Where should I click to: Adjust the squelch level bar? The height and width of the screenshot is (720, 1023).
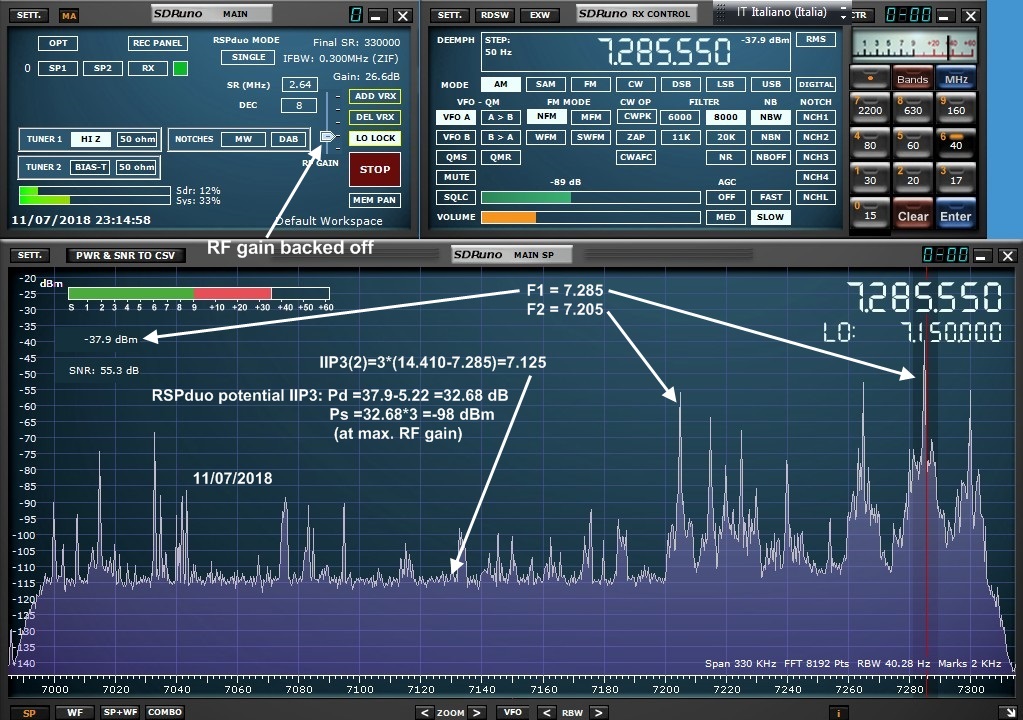pos(590,198)
